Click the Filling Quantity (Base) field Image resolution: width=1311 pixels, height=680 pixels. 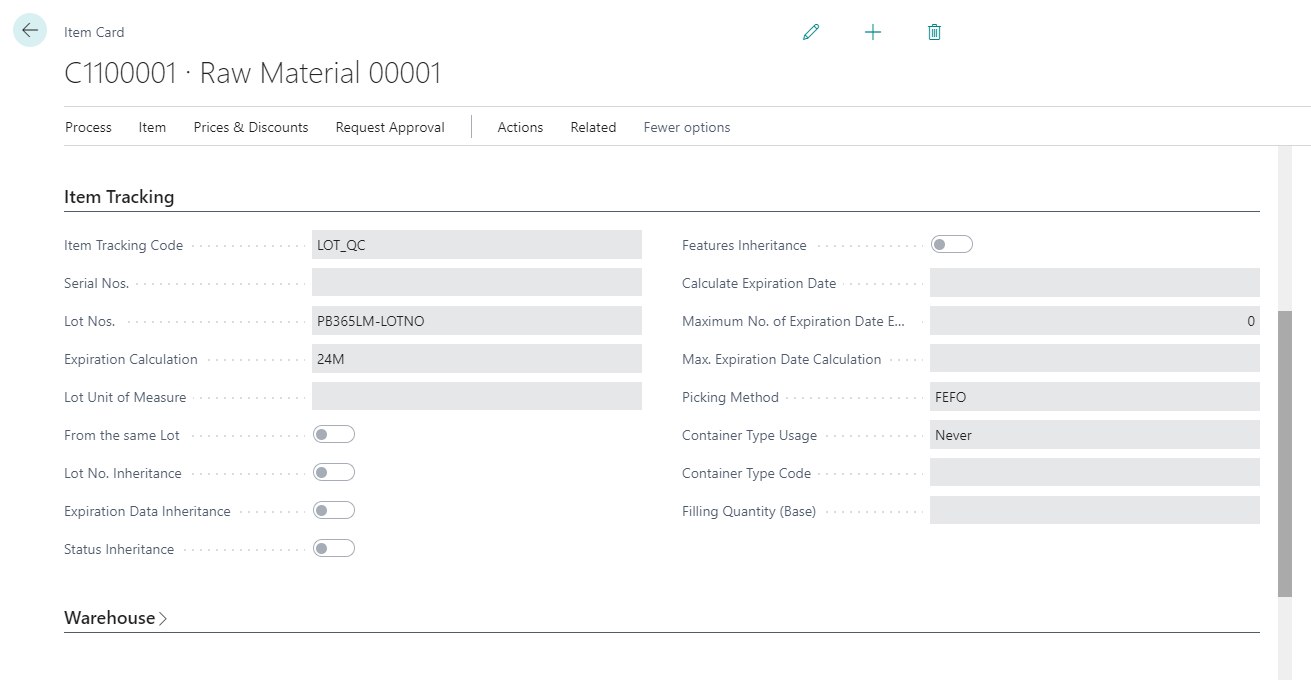pyautogui.click(x=1095, y=511)
